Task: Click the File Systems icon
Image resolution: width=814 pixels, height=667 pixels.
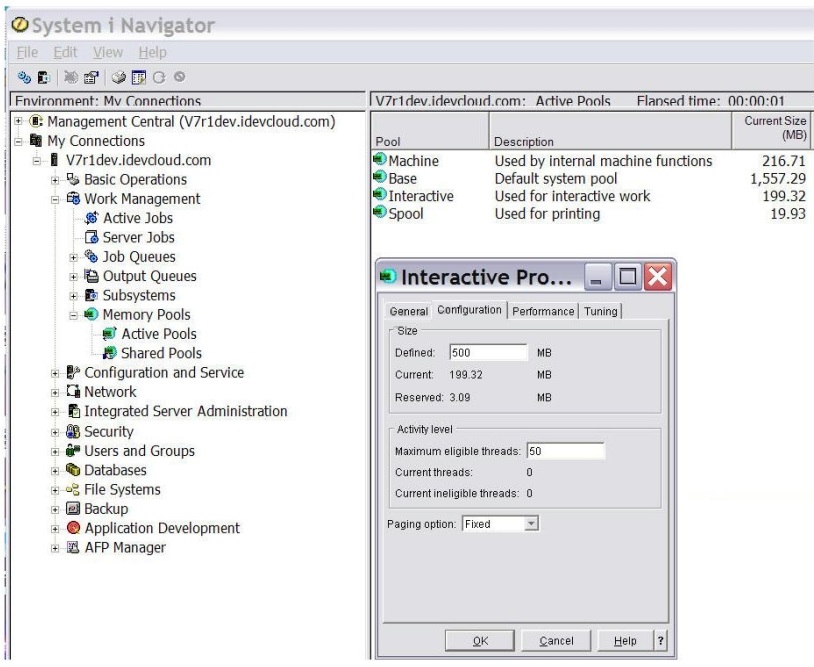Action: [73, 489]
